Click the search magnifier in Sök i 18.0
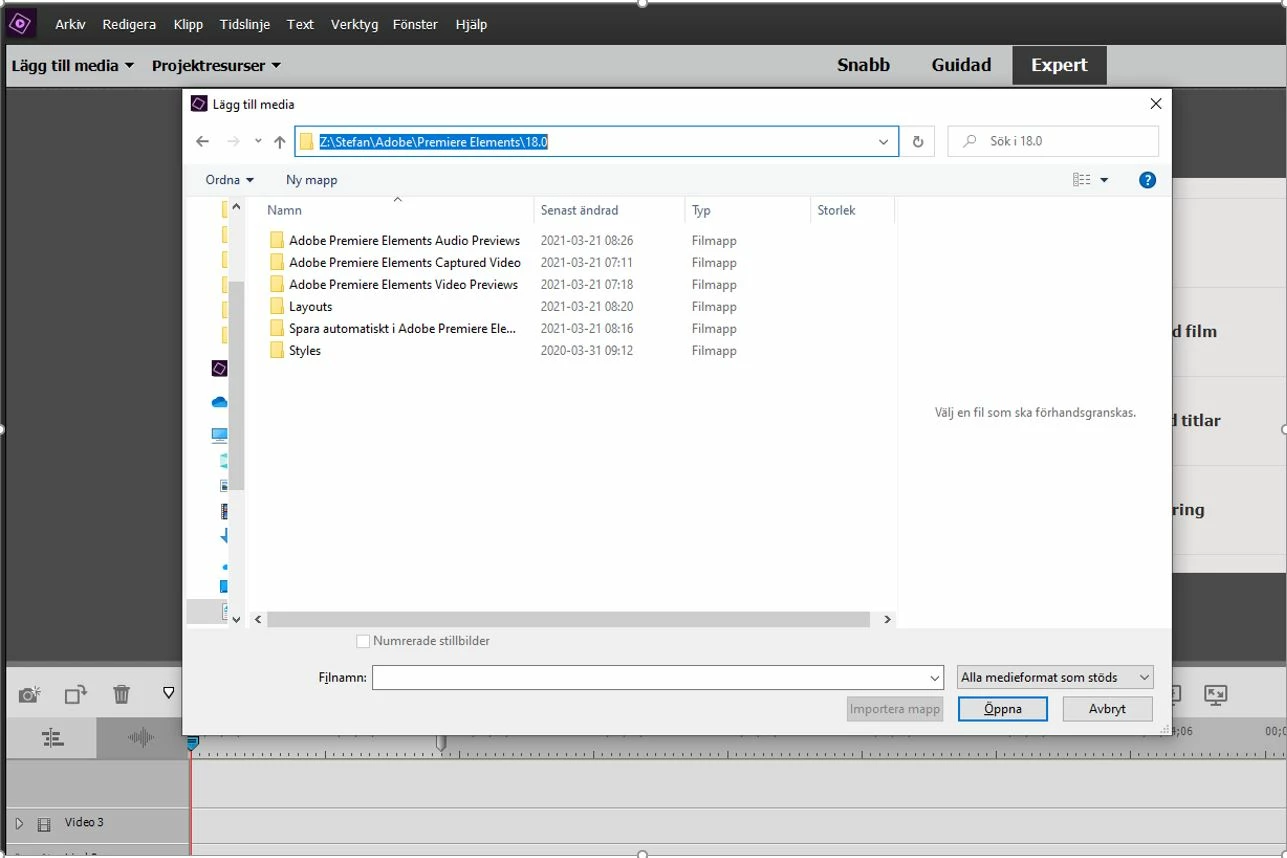 [x=969, y=142]
